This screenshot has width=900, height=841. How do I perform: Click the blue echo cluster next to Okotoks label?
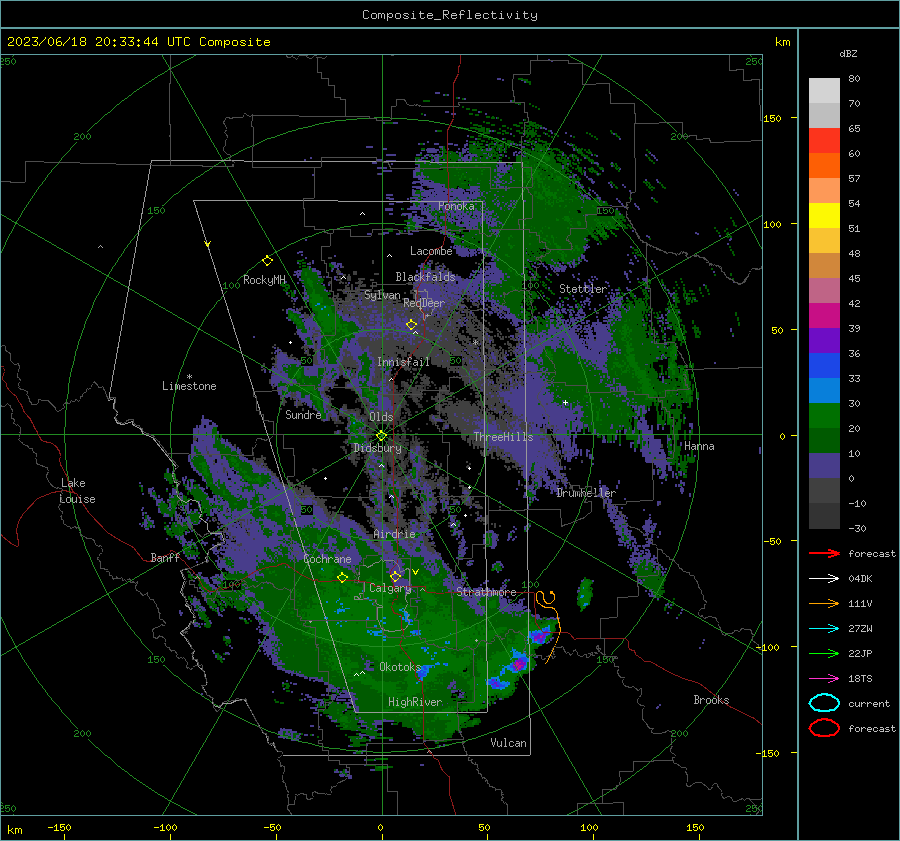[x=425, y=671]
